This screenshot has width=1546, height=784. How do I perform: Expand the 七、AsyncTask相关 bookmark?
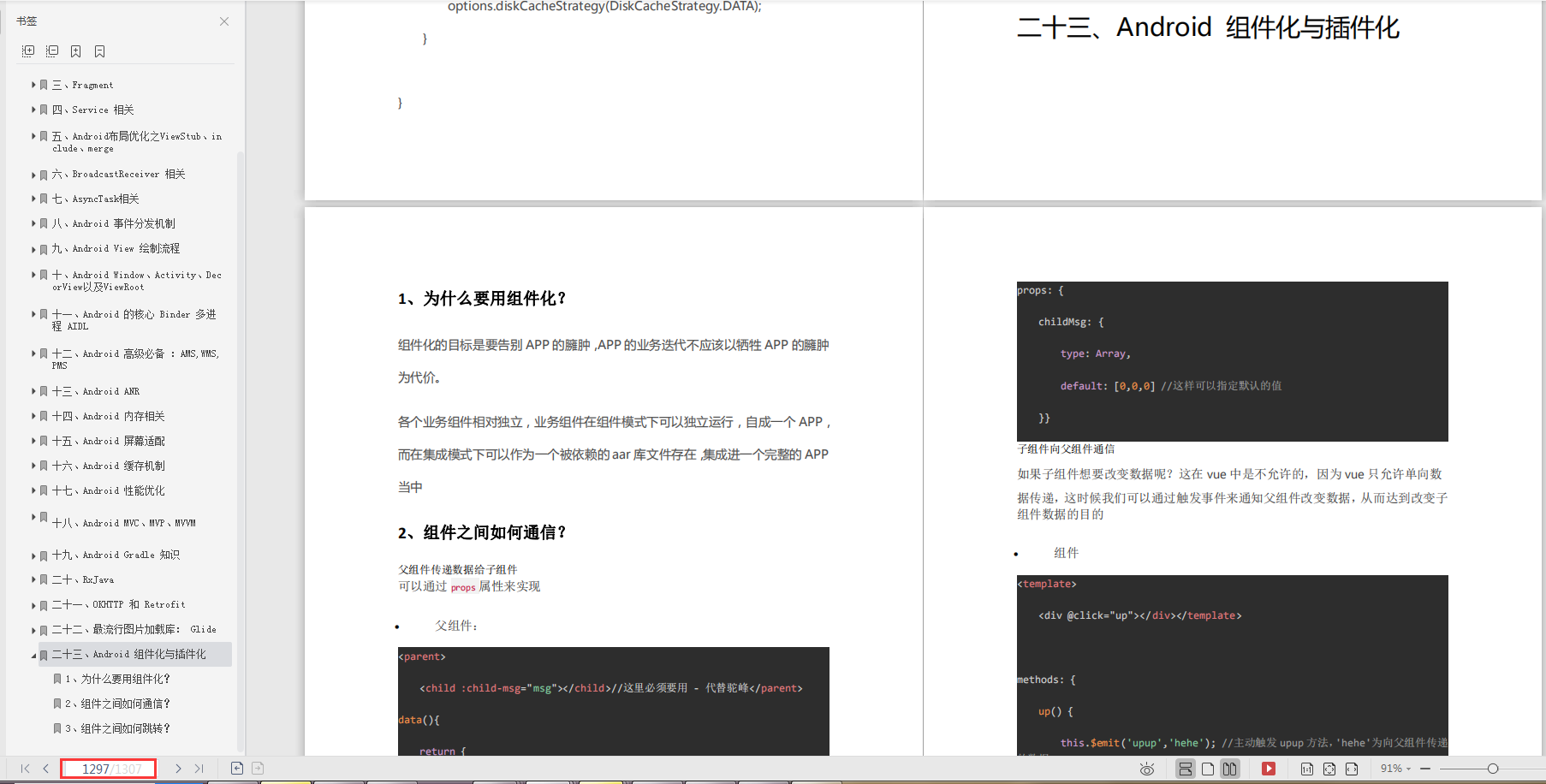[x=33, y=199]
